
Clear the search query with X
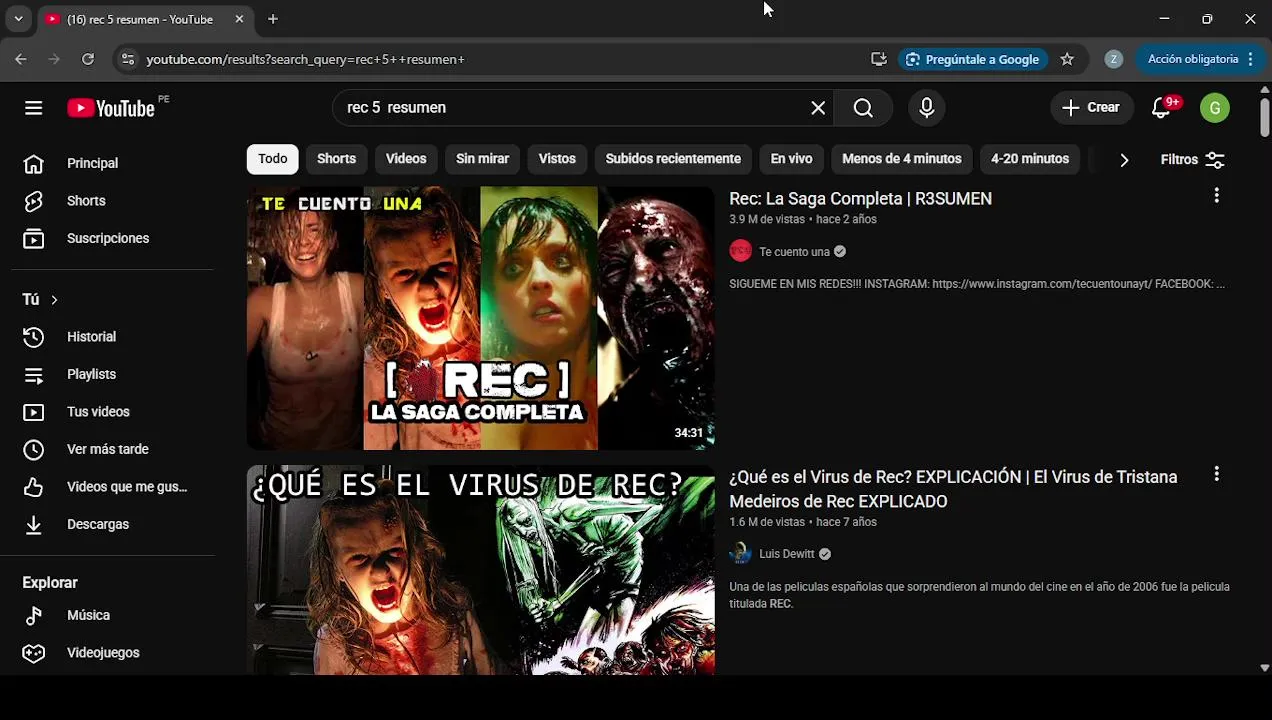click(x=818, y=108)
